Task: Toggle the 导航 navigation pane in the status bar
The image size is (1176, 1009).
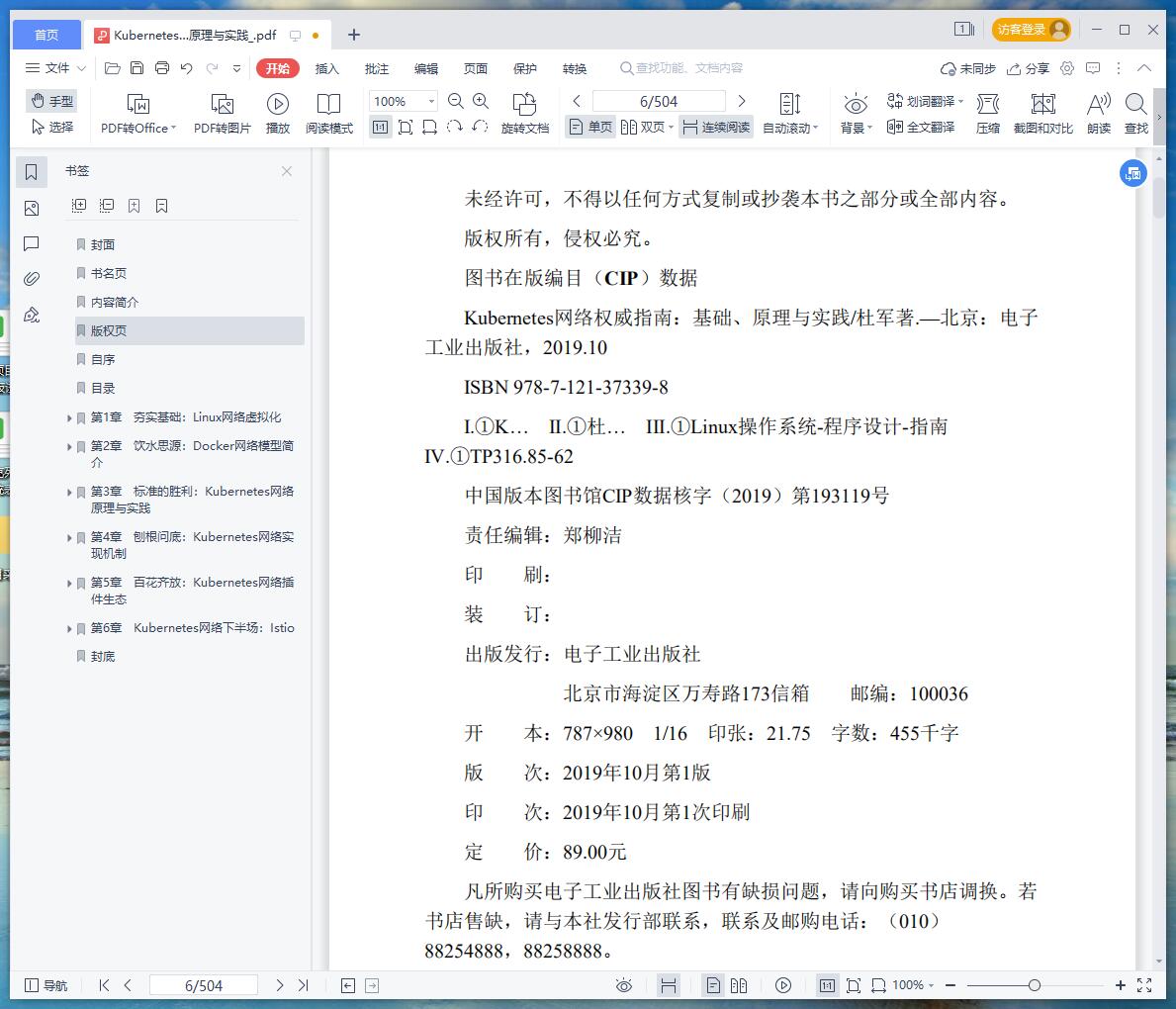Action: [46, 985]
